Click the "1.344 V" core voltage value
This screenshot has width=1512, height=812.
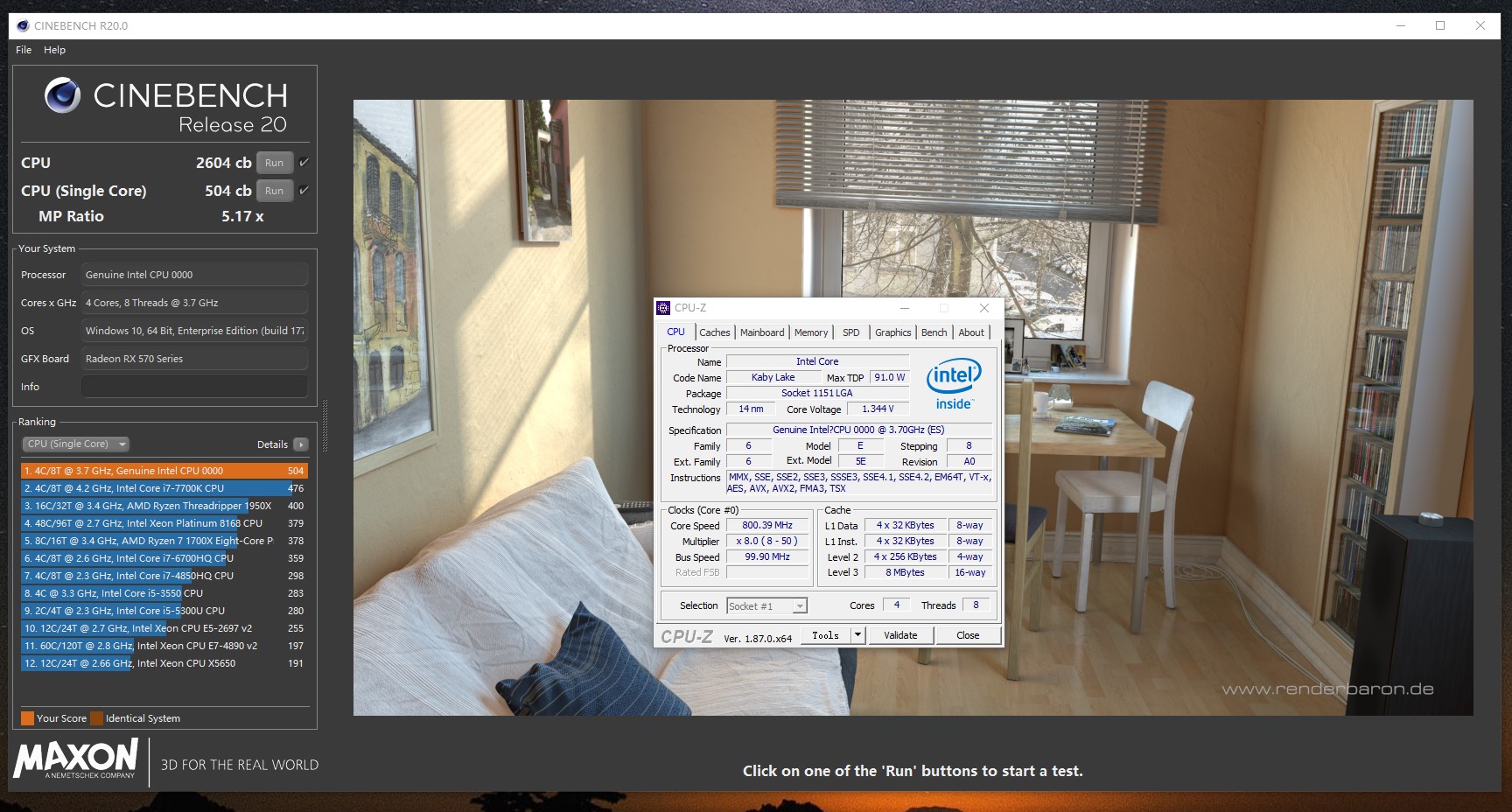[x=878, y=409]
